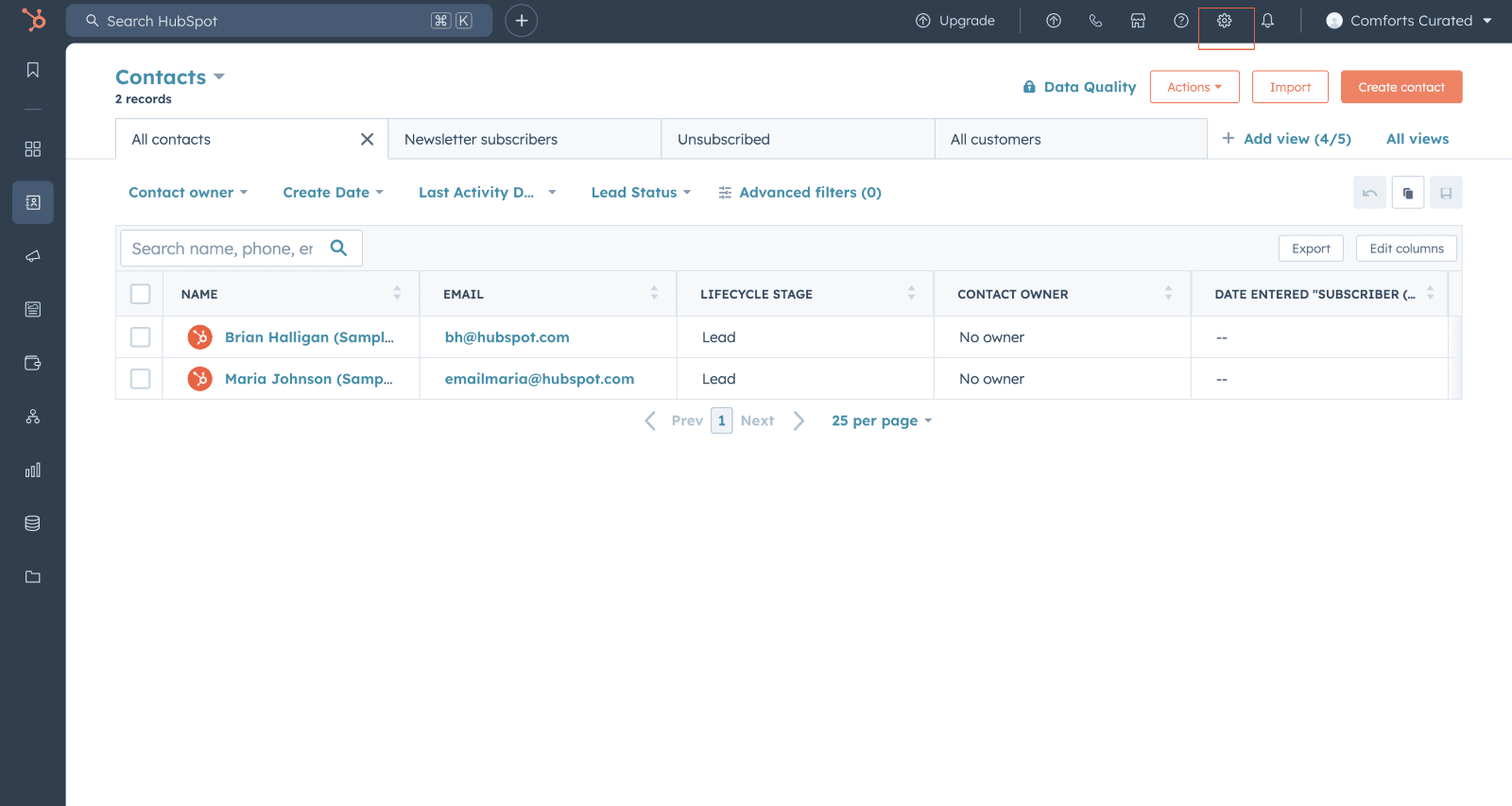The image size is (1512, 806).
Task: Switch to the Newsletter subscribers tab
Action: pyautogui.click(x=524, y=139)
